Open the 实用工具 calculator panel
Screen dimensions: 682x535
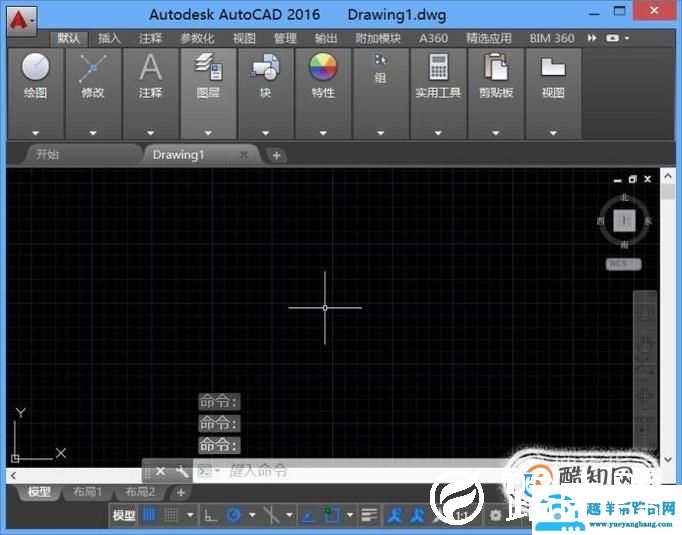click(438, 93)
